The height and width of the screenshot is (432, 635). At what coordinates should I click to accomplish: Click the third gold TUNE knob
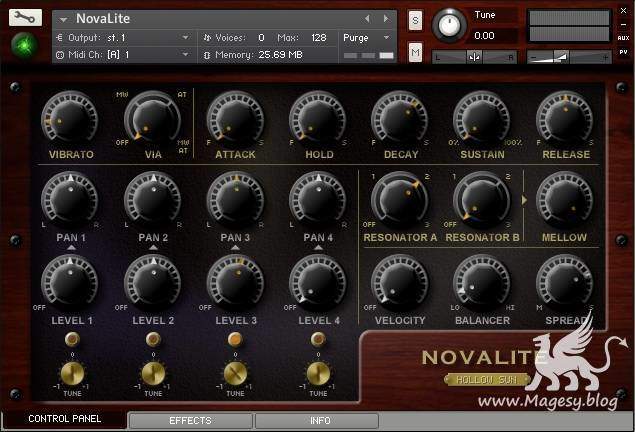[x=235, y=373]
